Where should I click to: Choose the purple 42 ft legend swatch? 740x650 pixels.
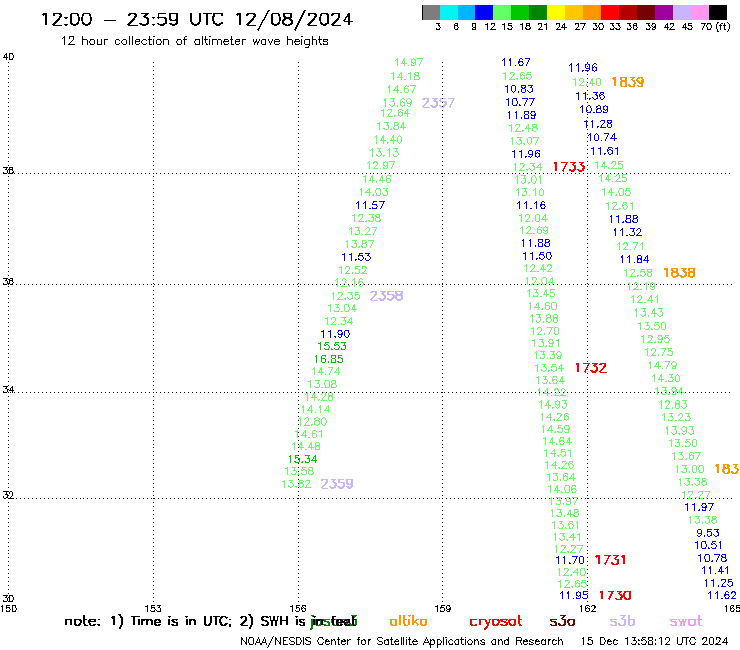click(x=664, y=12)
